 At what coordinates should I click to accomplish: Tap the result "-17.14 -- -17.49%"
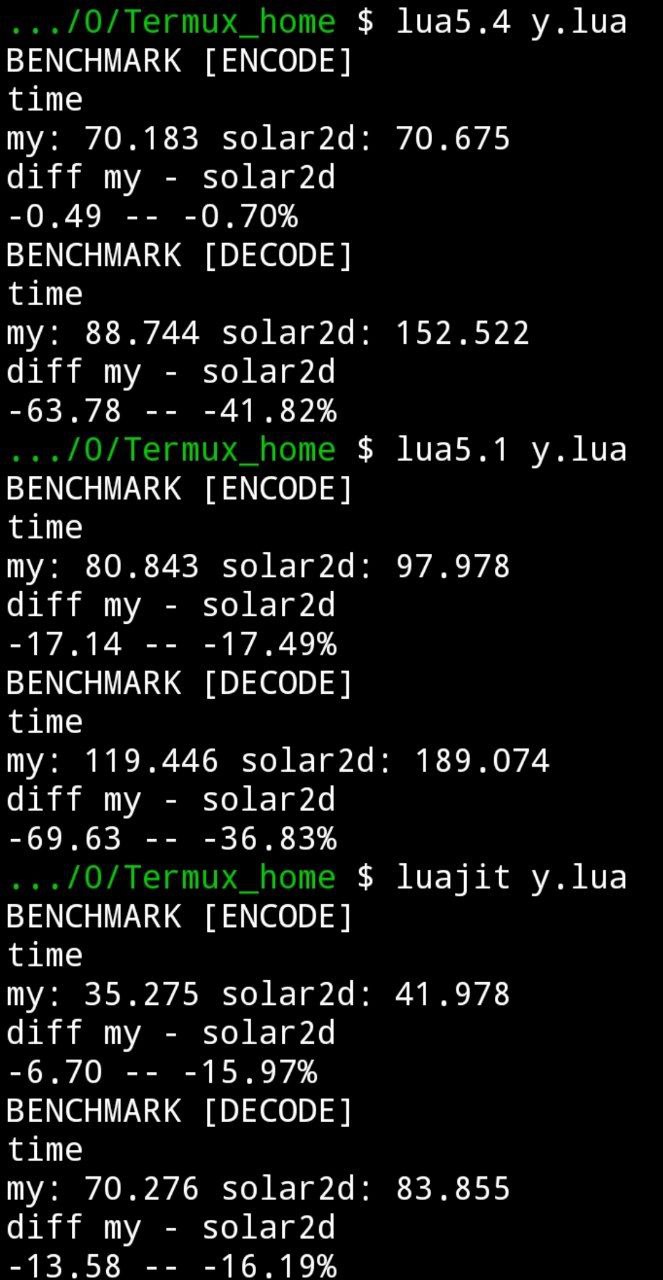point(172,644)
